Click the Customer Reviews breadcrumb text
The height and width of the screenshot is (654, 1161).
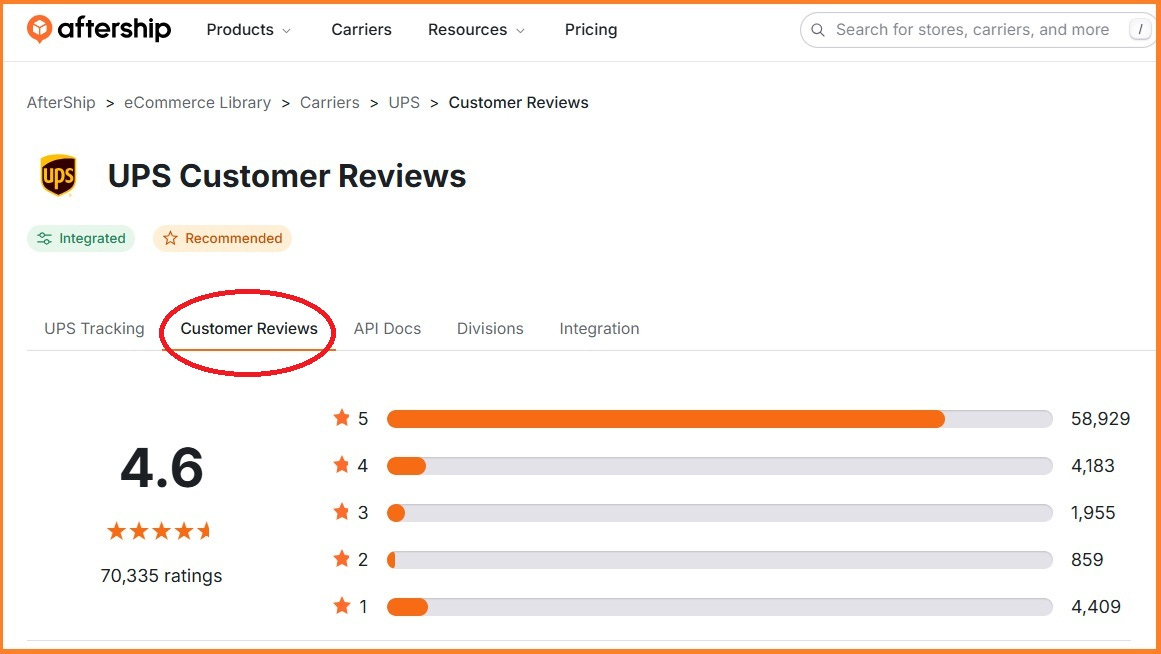pyautogui.click(x=518, y=102)
